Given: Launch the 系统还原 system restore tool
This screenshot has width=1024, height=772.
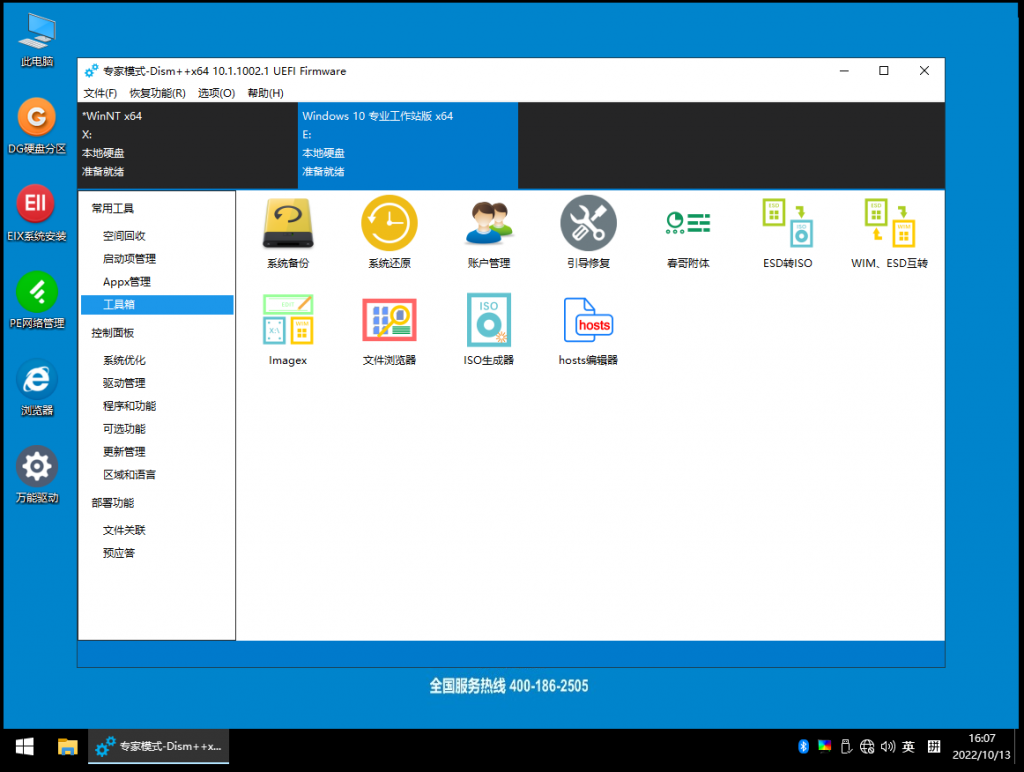Looking at the screenshot, I should 389,233.
